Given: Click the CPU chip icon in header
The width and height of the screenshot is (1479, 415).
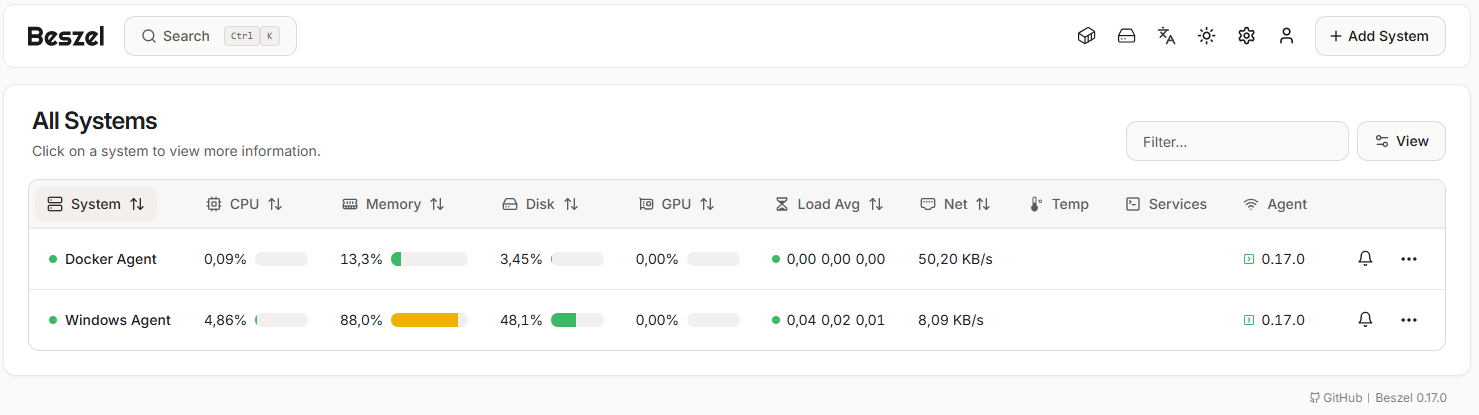Looking at the screenshot, I should tap(214, 204).
